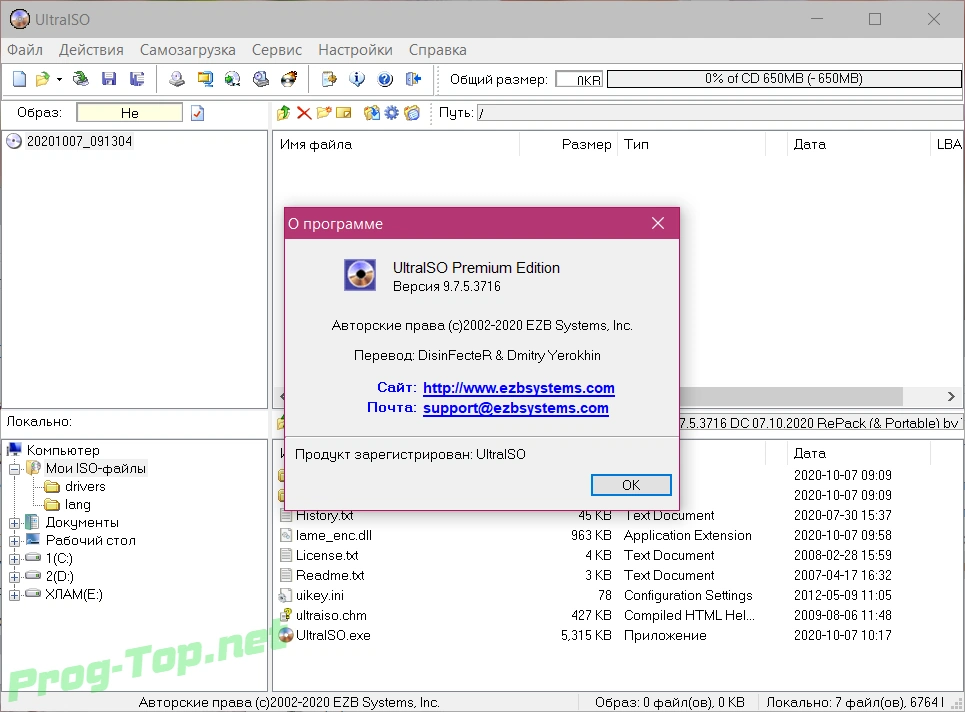Click the image properties checkmark icon
965x712 pixels.
tap(197, 113)
